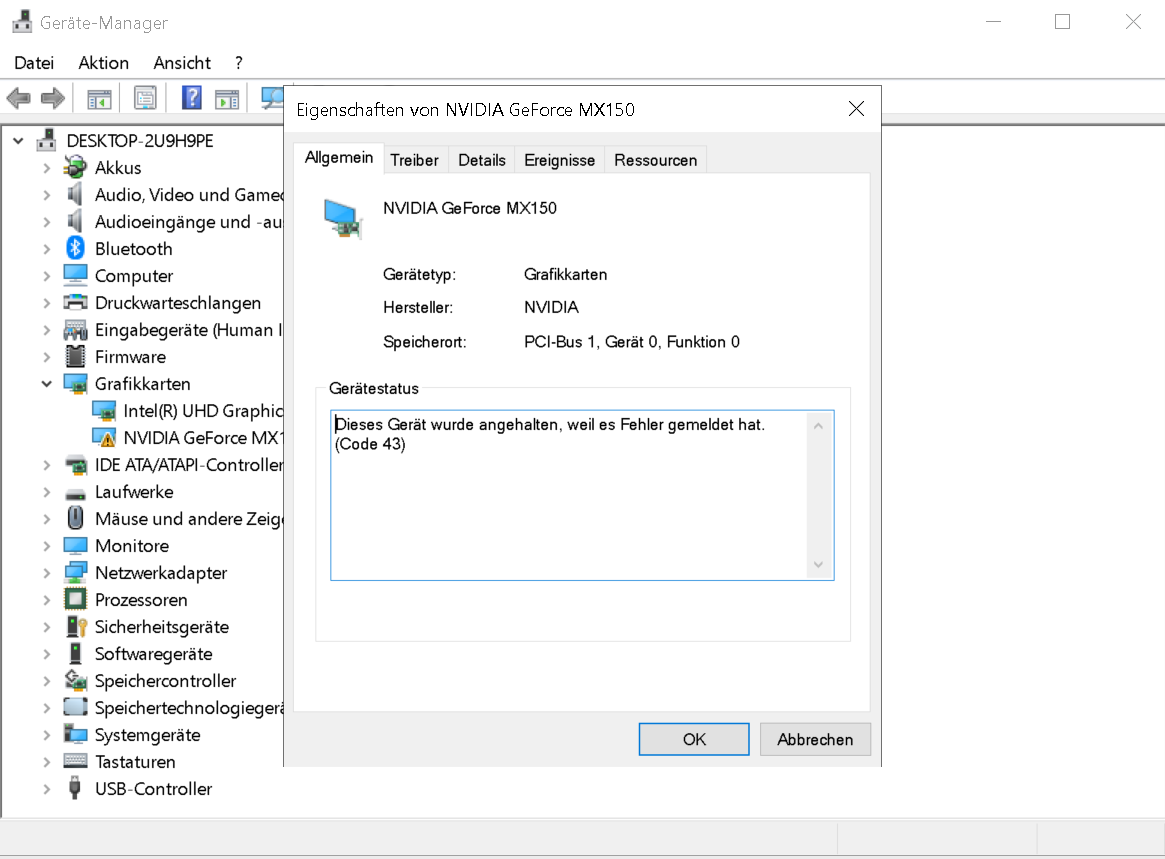Open the Aktion menu
The height and width of the screenshot is (859, 1165).
103,63
